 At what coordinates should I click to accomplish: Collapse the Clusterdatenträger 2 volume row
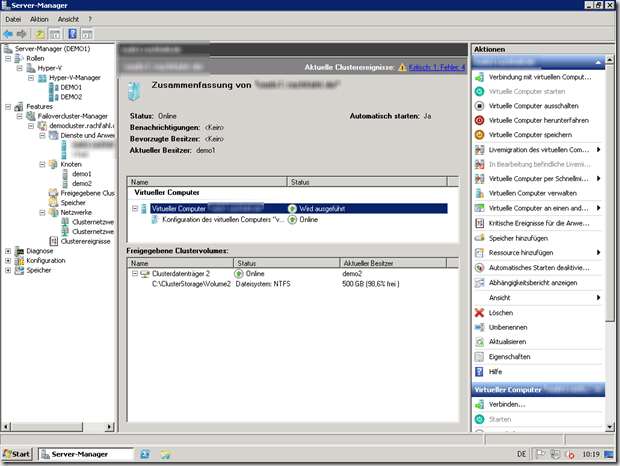[x=135, y=274]
